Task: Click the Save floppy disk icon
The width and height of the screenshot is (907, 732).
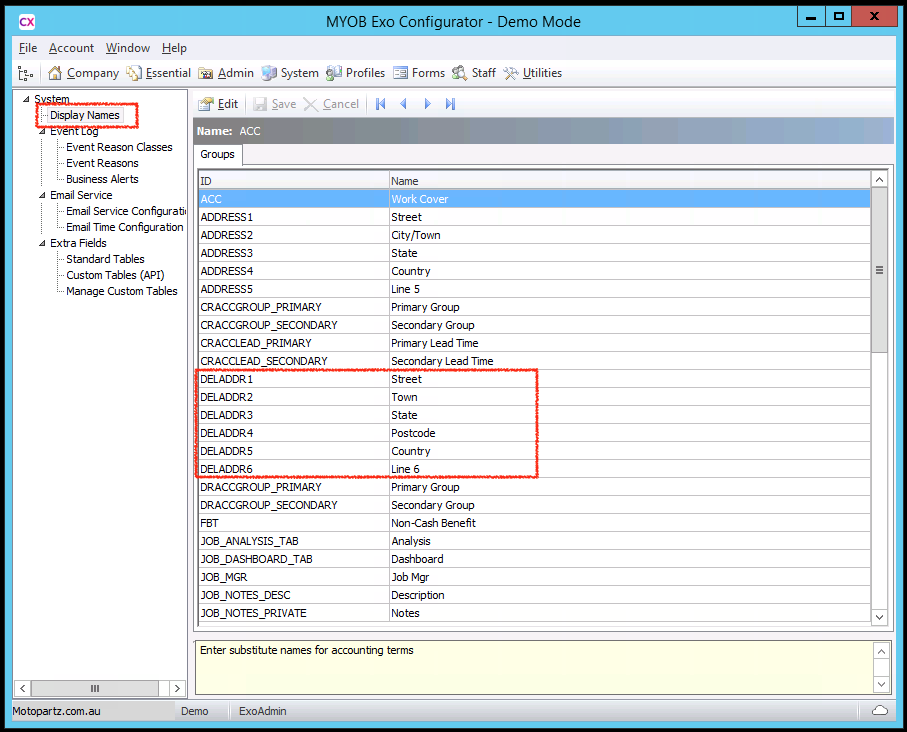Action: (x=260, y=104)
